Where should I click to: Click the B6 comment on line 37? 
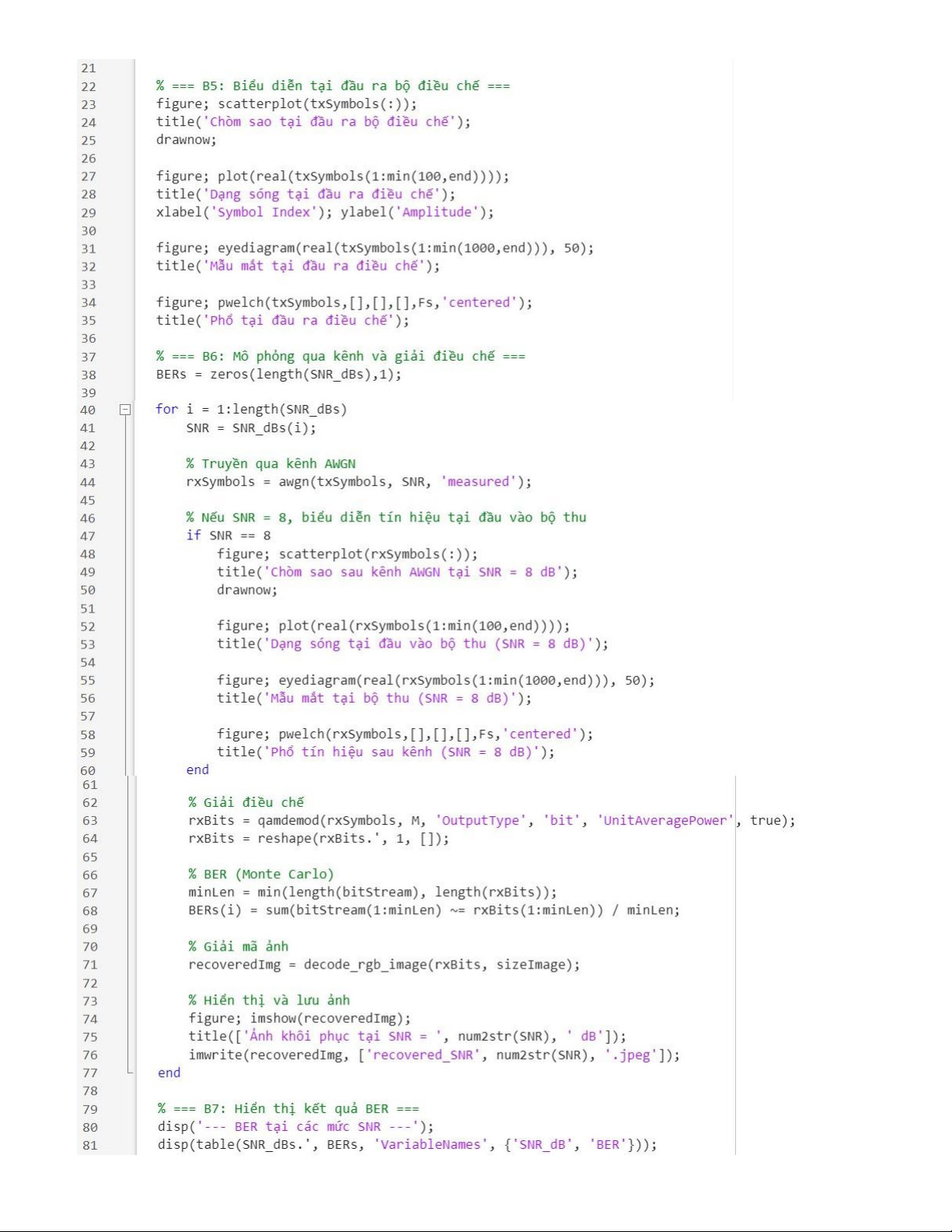point(340,356)
